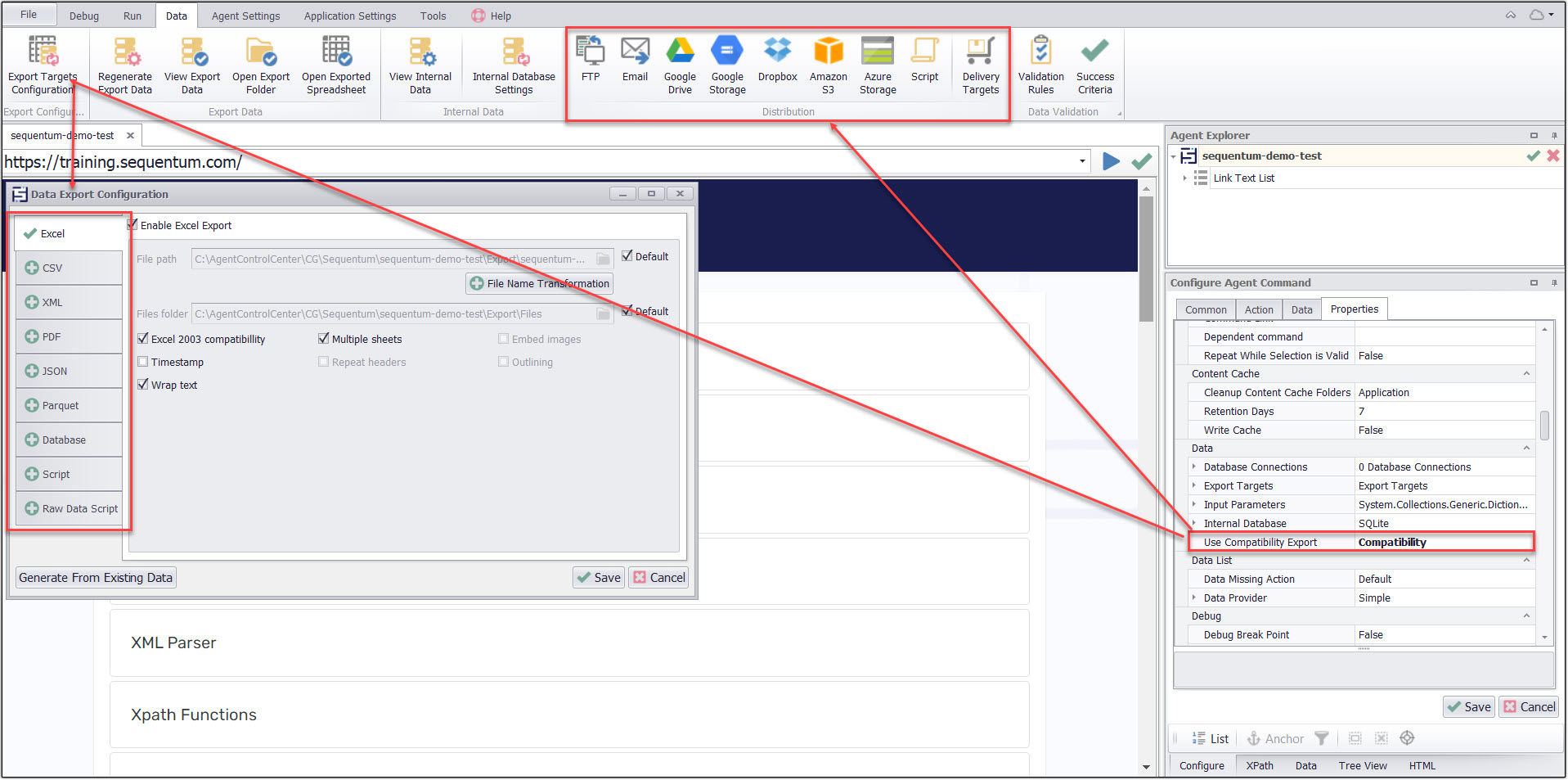1568x780 pixels.
Task: Open the Success Criteria tool
Action: click(x=1094, y=64)
